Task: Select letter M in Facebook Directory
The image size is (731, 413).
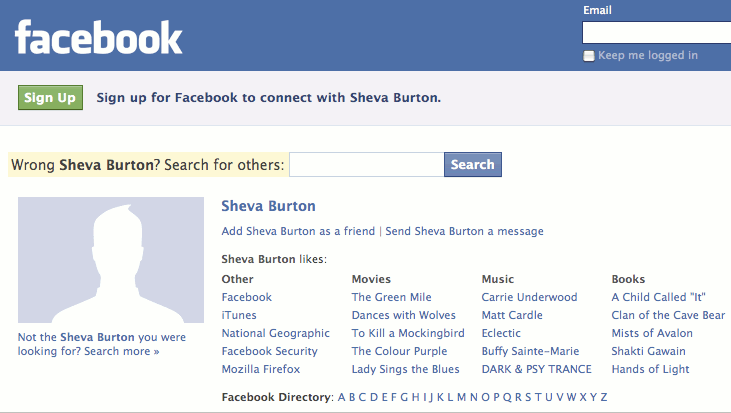Action: pos(462,397)
